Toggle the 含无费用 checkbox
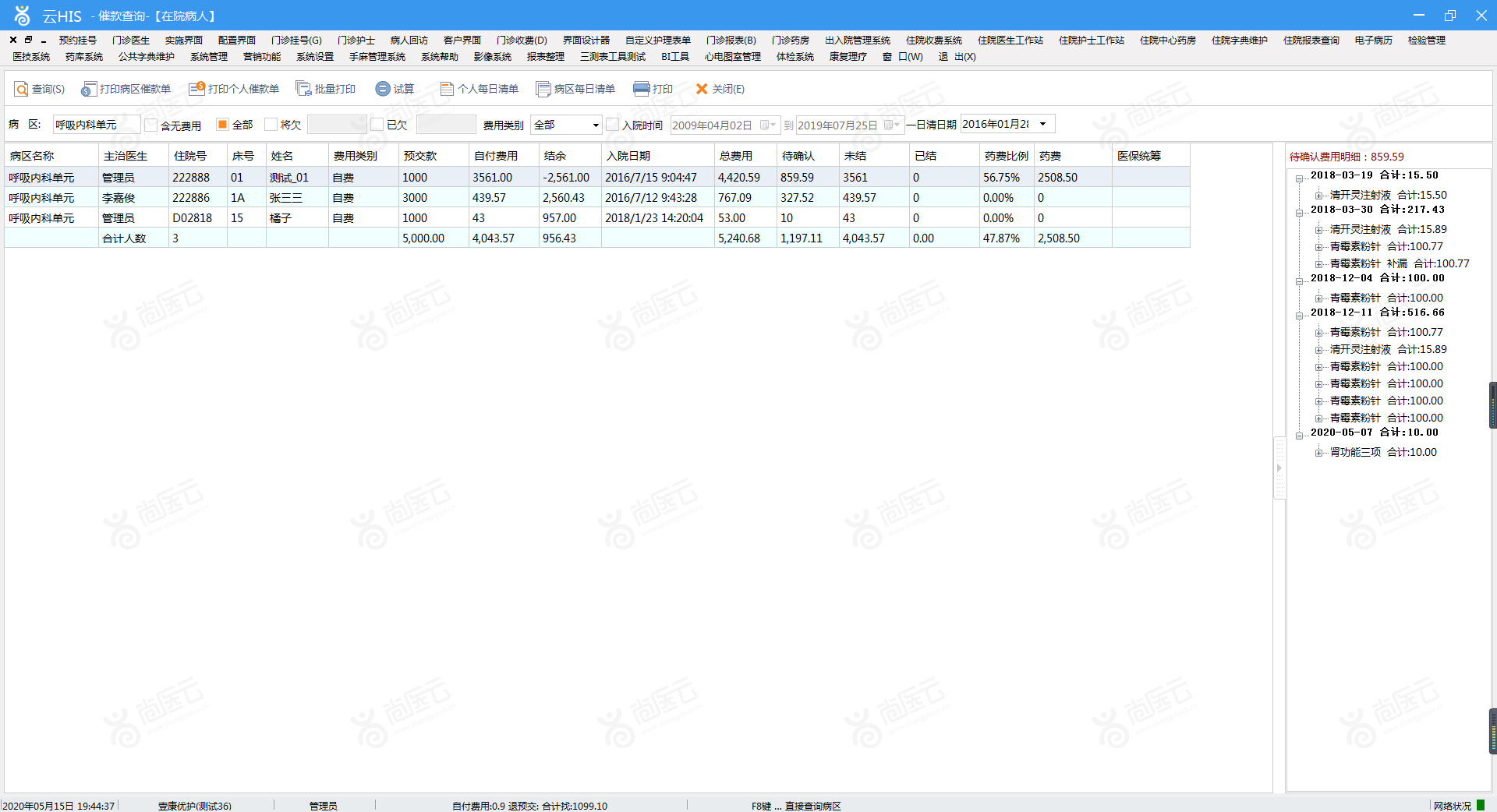 150,125
